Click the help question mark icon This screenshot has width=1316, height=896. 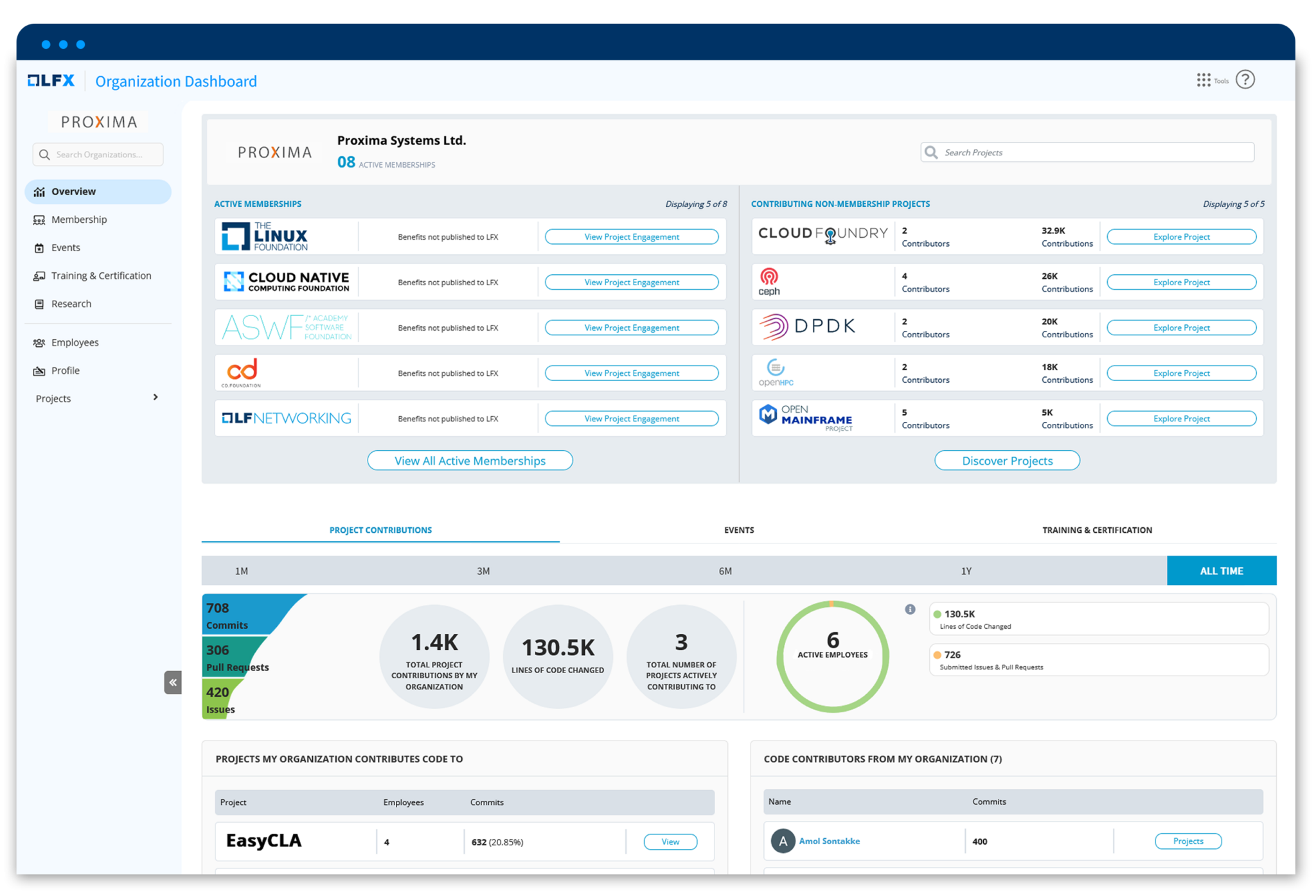(x=1245, y=79)
